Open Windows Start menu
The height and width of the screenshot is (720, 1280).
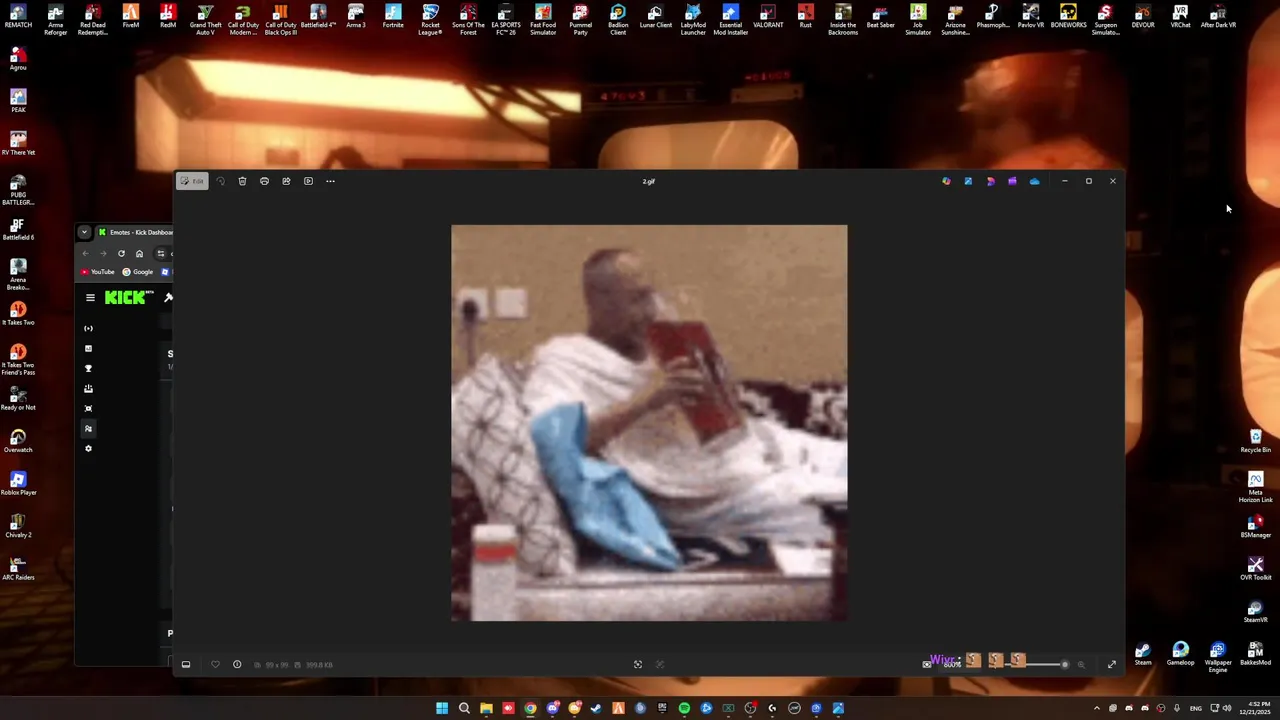[442, 708]
